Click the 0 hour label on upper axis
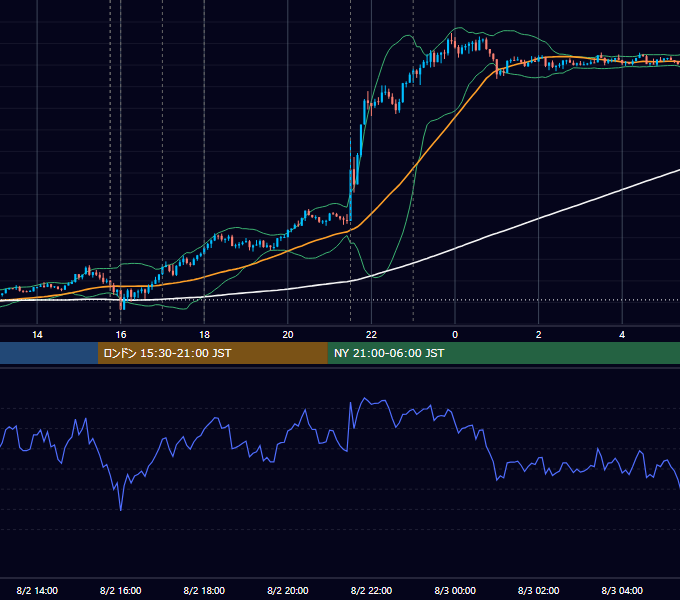 (455, 335)
